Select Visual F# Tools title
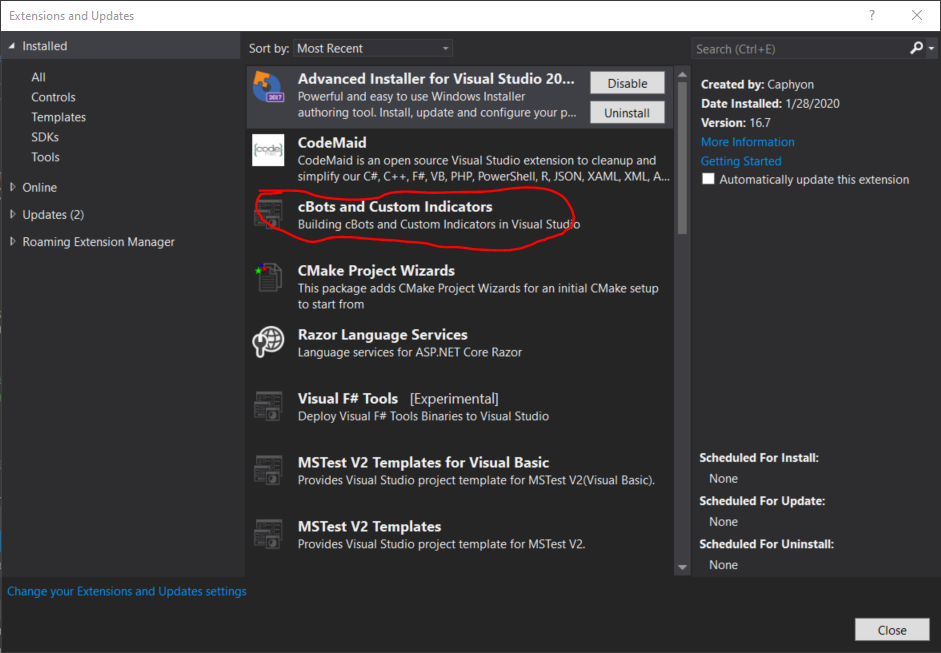The height and width of the screenshot is (653, 941). (347, 399)
